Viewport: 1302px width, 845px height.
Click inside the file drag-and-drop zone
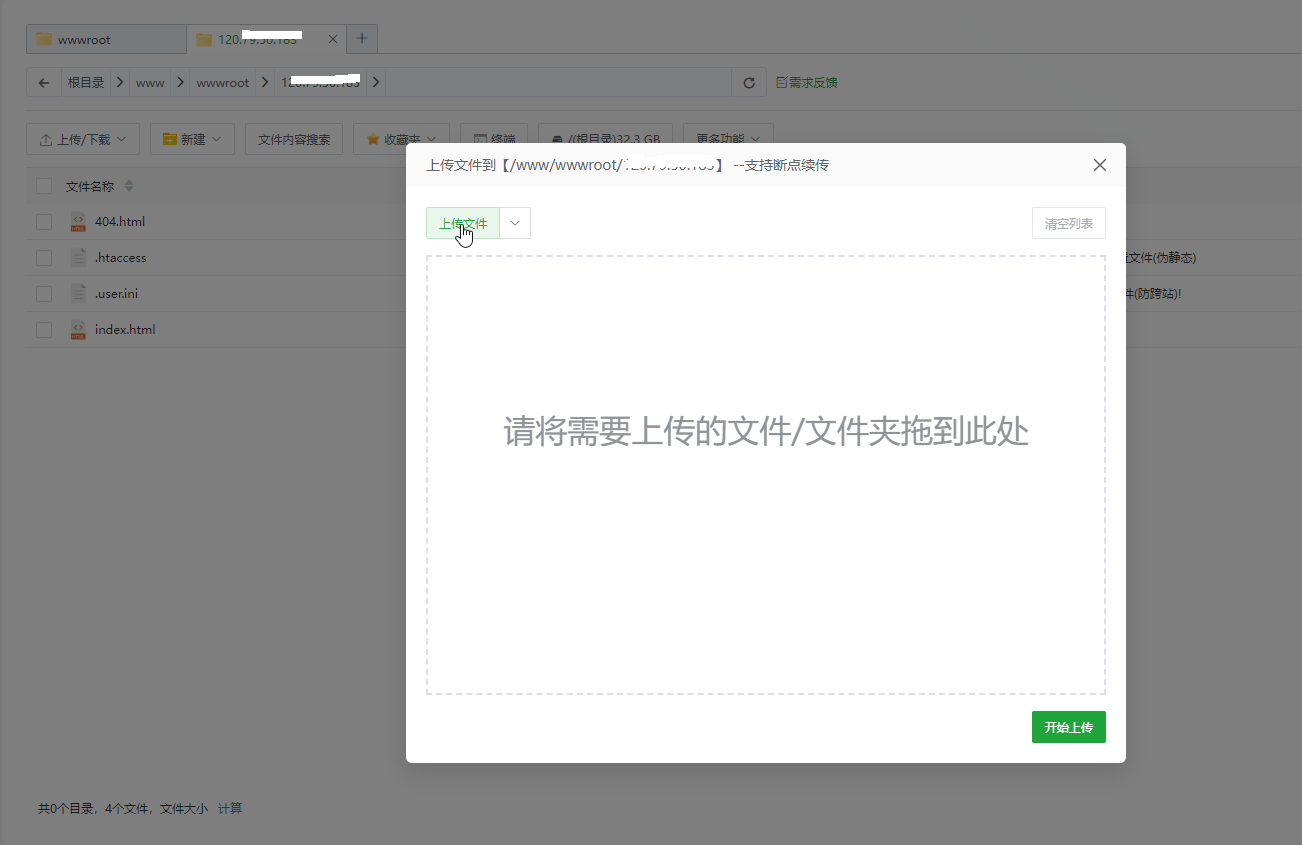click(x=765, y=473)
